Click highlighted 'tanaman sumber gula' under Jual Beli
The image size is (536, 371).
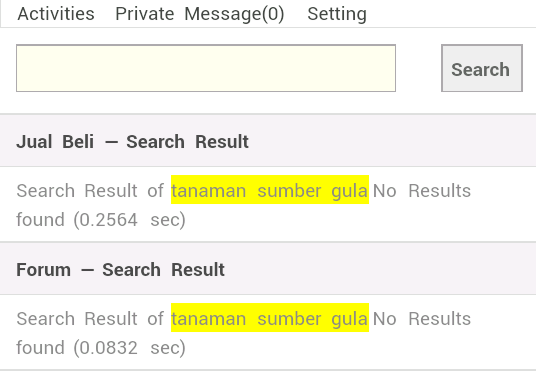coord(270,190)
